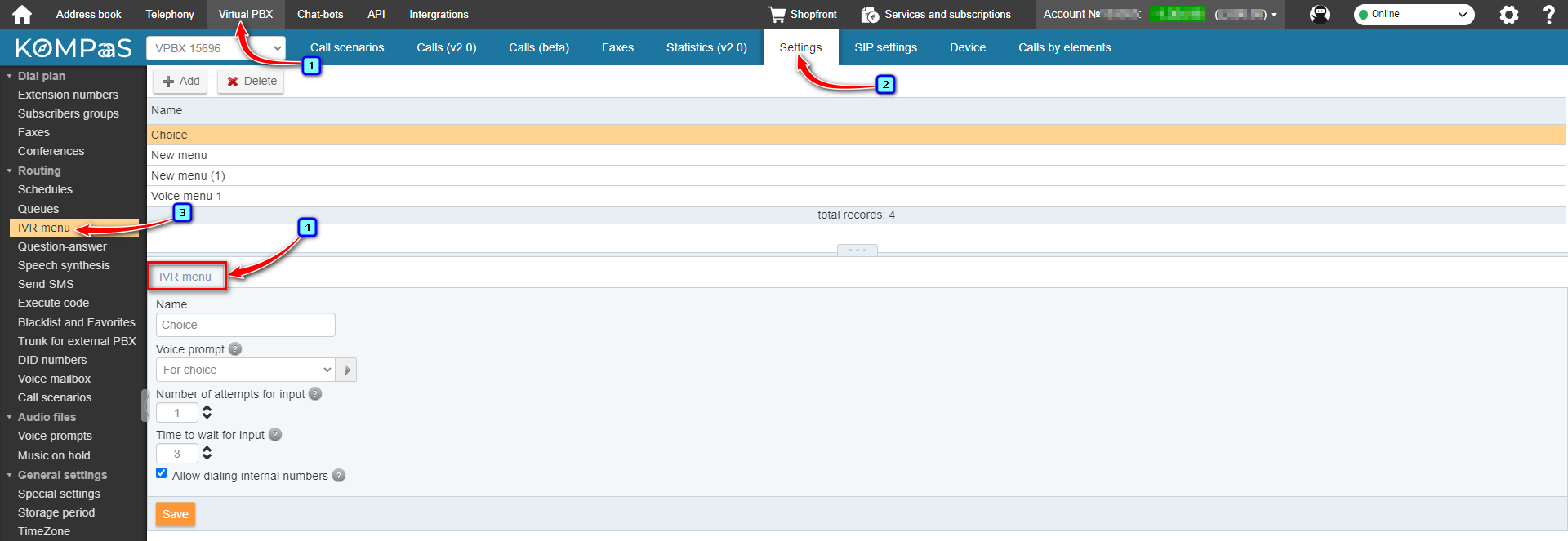This screenshot has width=1568, height=541.
Task: Open the Chat-bots menu
Action: 320,14
